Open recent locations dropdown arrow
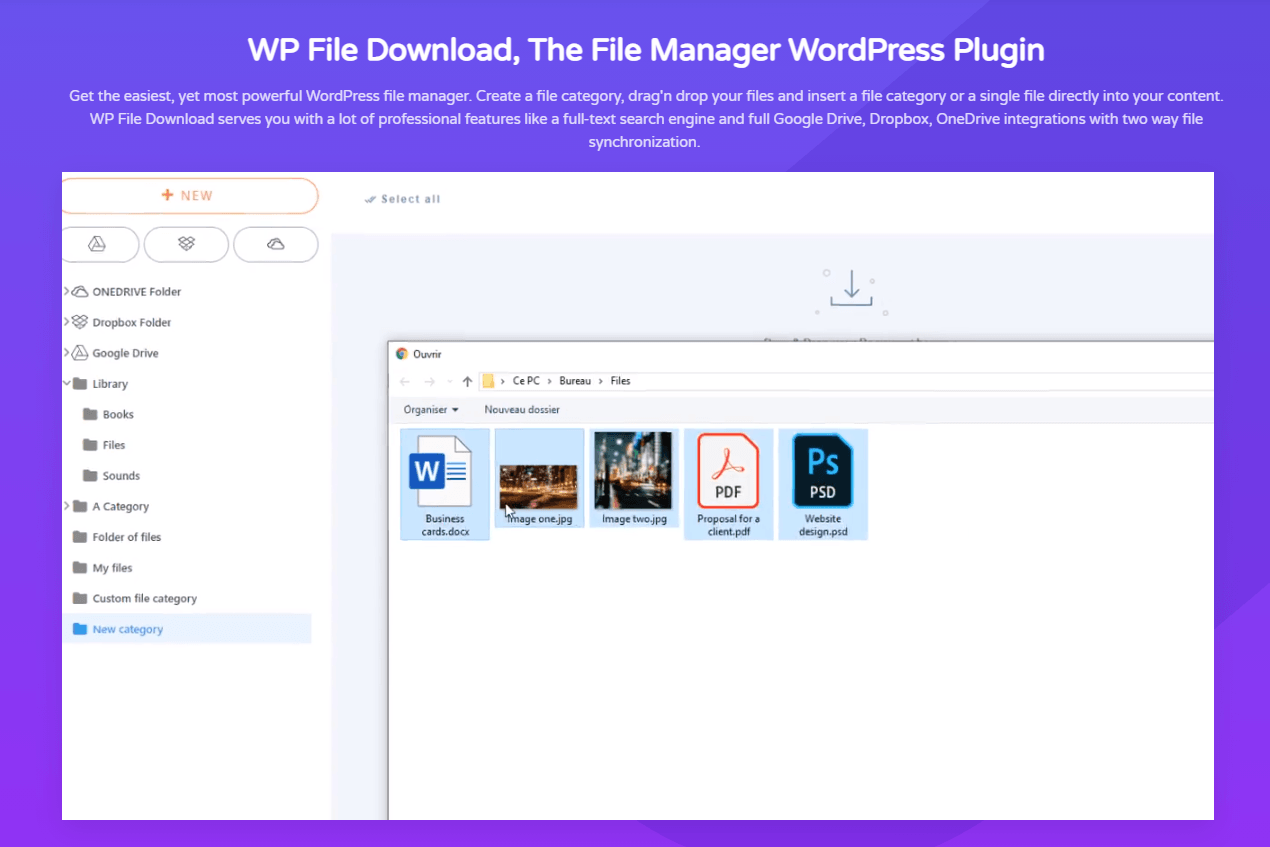The width and height of the screenshot is (1270, 847). (x=449, y=382)
